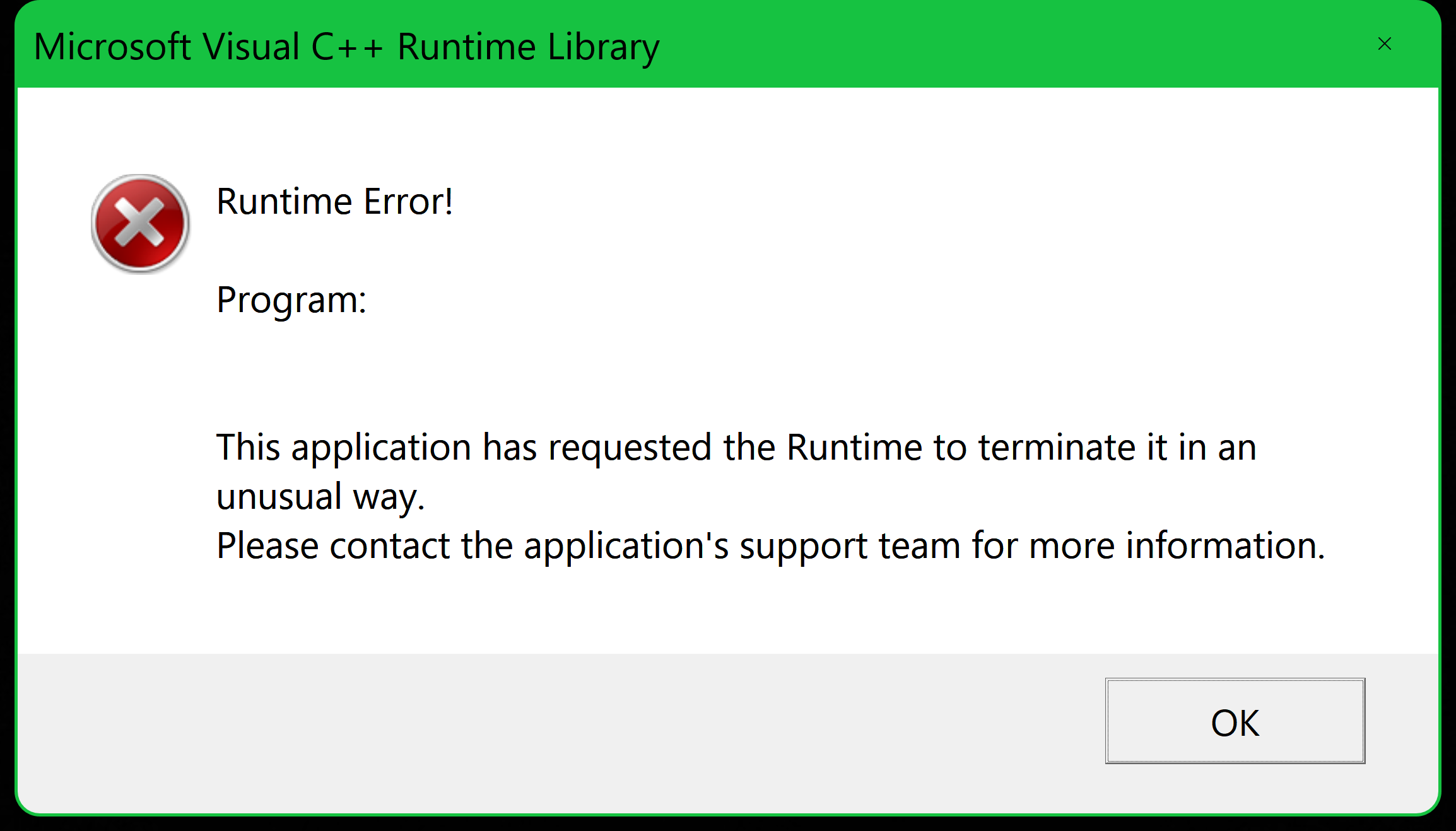Click the "Runtime Error!" heading text
The image size is (1456, 831).
(334, 202)
